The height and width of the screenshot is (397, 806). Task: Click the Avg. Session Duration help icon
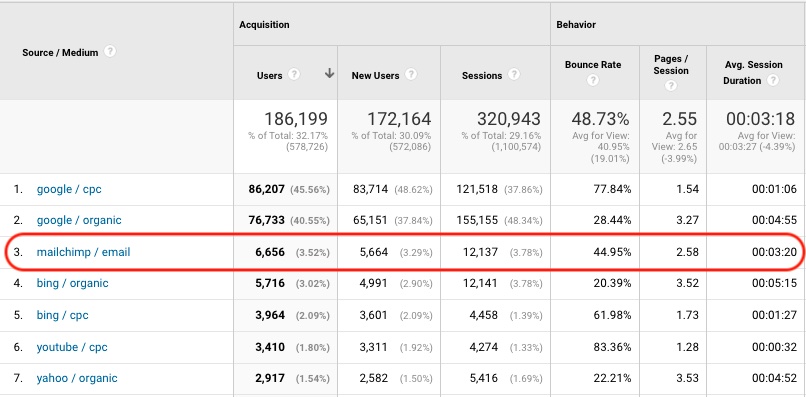(x=773, y=80)
